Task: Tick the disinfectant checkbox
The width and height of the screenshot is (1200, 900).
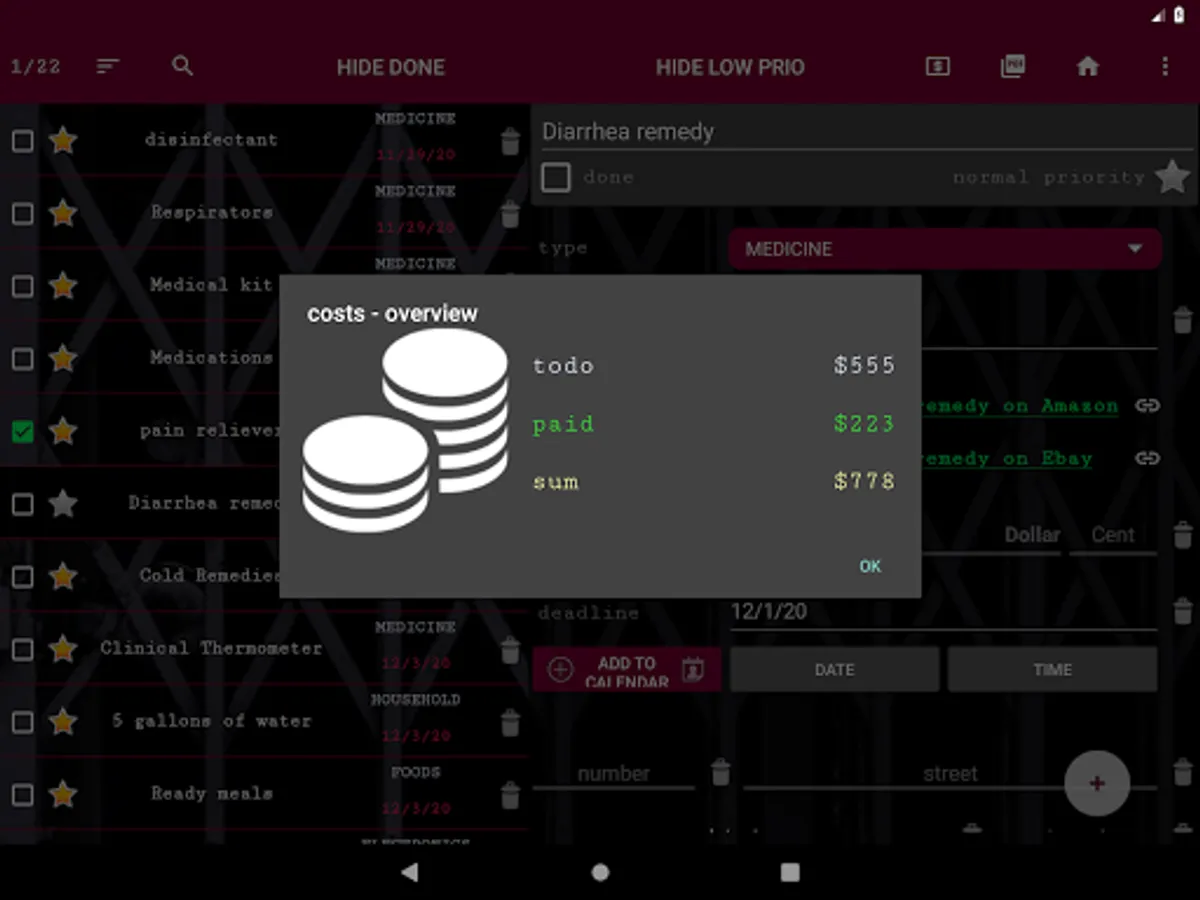Action: [22, 141]
